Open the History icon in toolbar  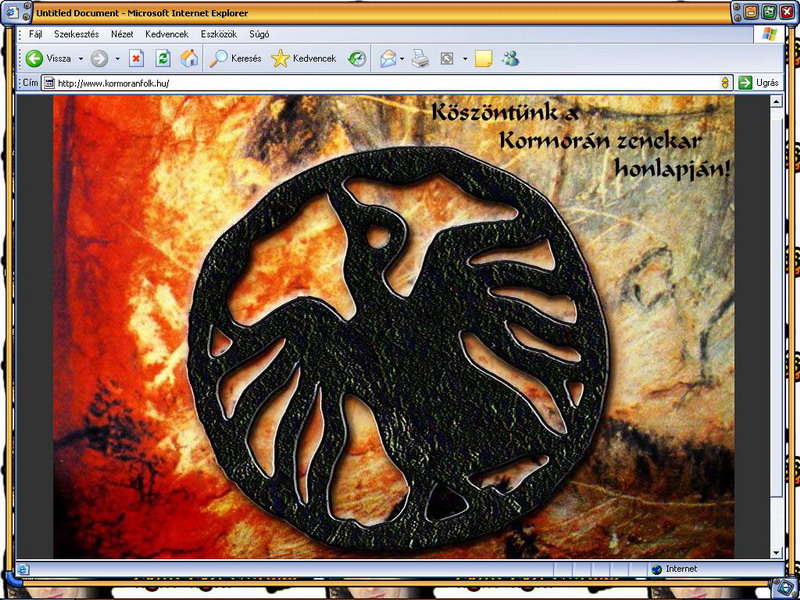(357, 59)
